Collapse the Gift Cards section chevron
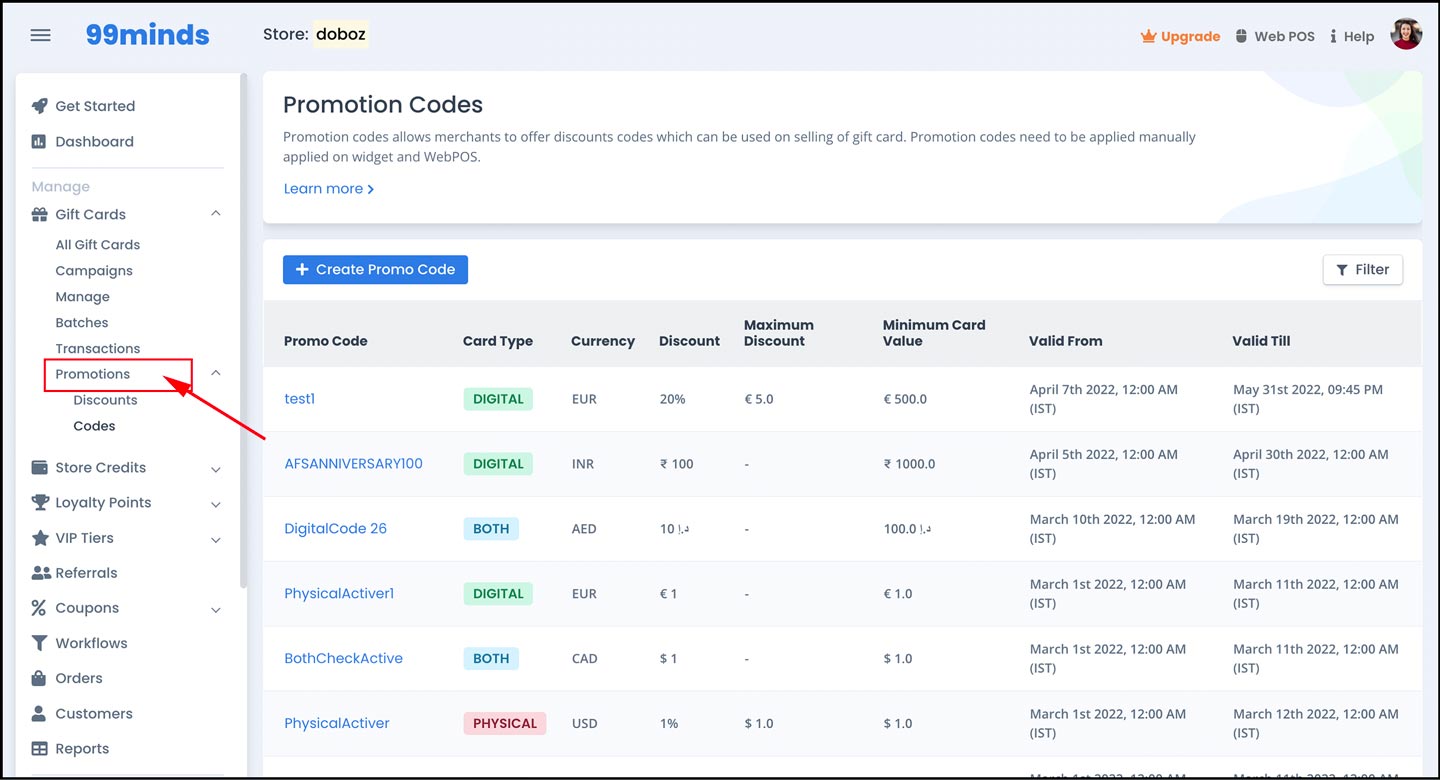Screen dimensions: 1440x780 (x=216, y=213)
